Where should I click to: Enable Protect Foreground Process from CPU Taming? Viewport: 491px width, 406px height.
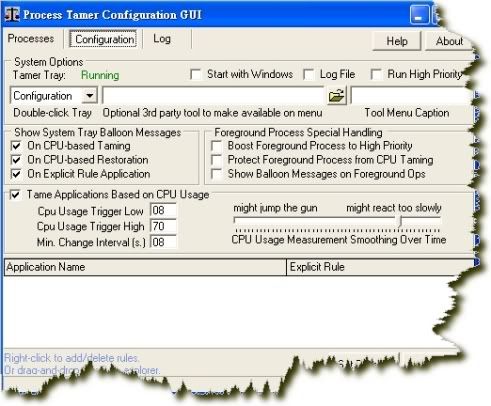(x=217, y=160)
